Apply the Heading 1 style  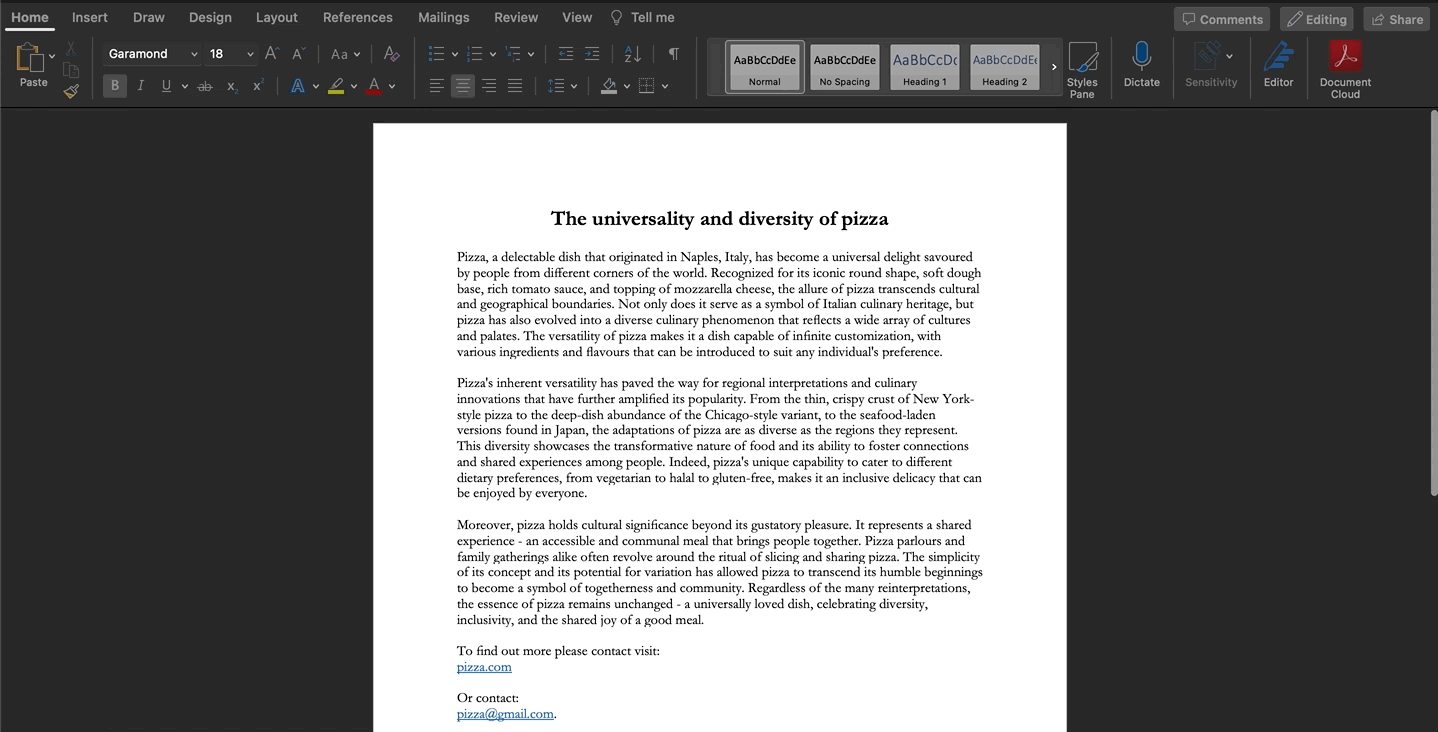click(925, 67)
